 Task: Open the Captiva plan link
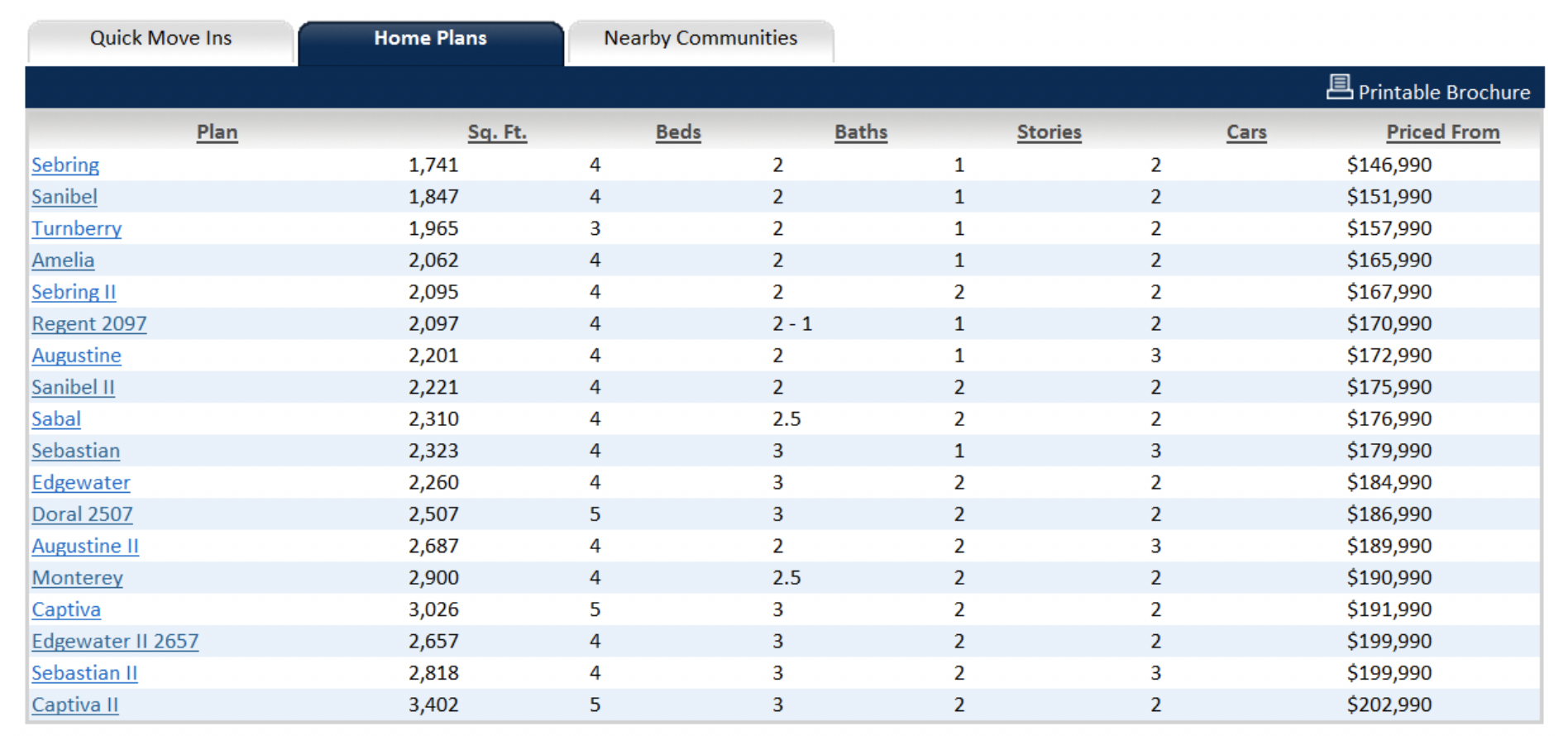point(66,609)
